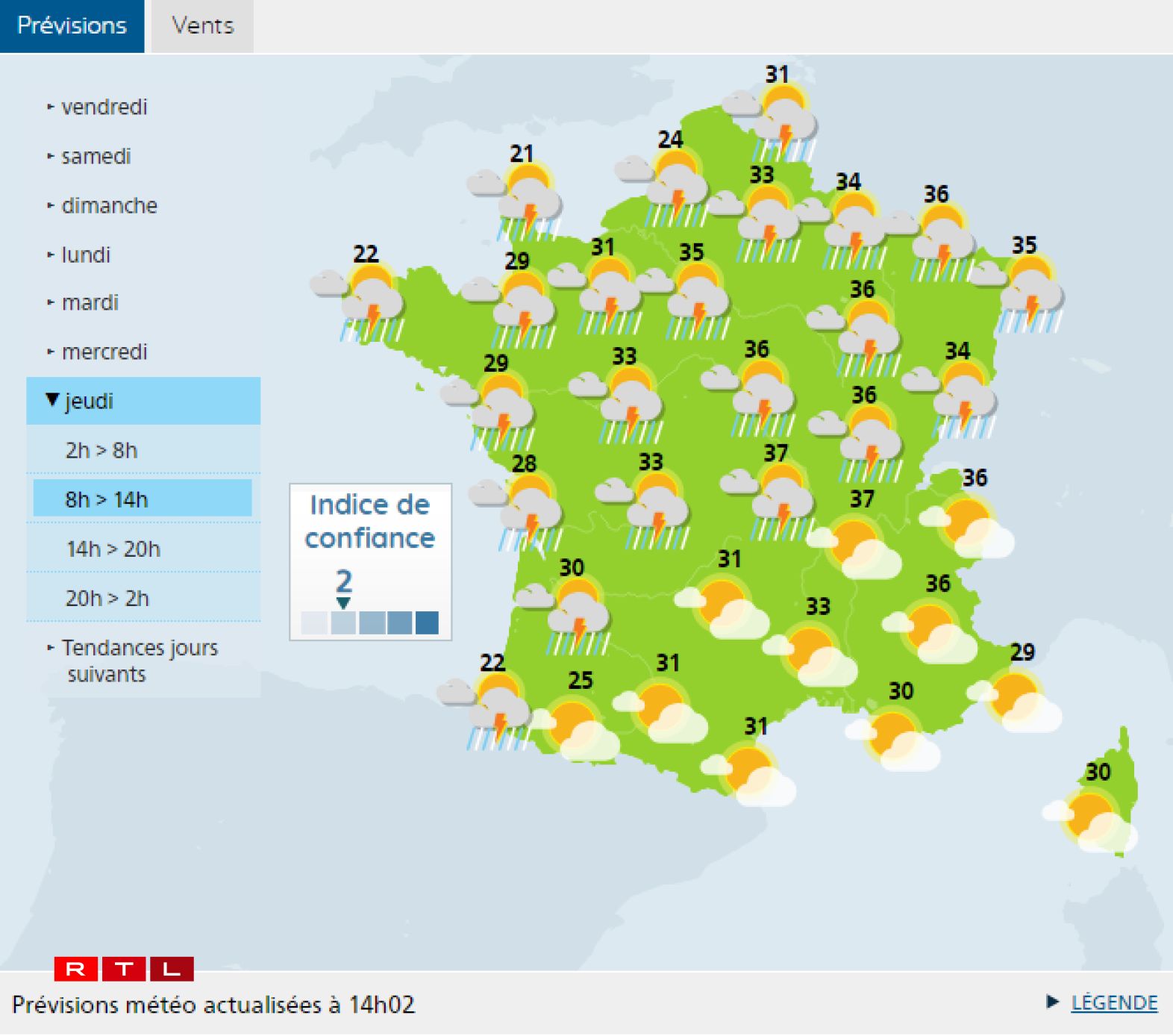
Task: Click the sunny icon showing 37 degrees
Action: (x=855, y=546)
